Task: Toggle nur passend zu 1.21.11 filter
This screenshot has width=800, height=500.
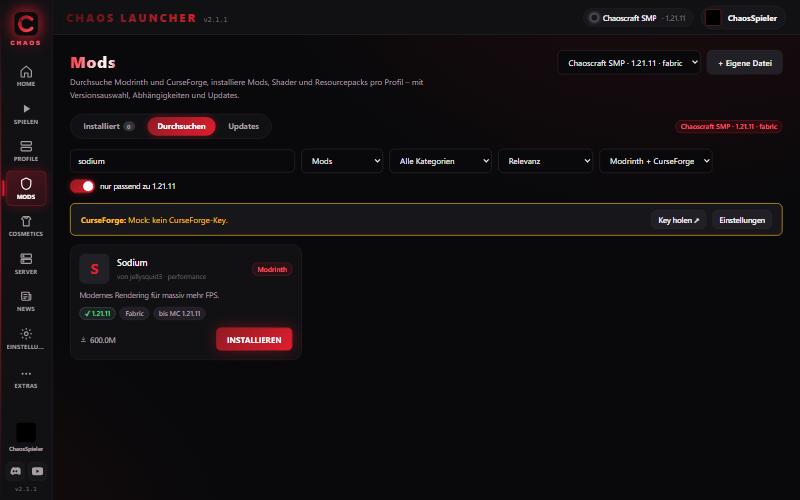Action: click(82, 186)
